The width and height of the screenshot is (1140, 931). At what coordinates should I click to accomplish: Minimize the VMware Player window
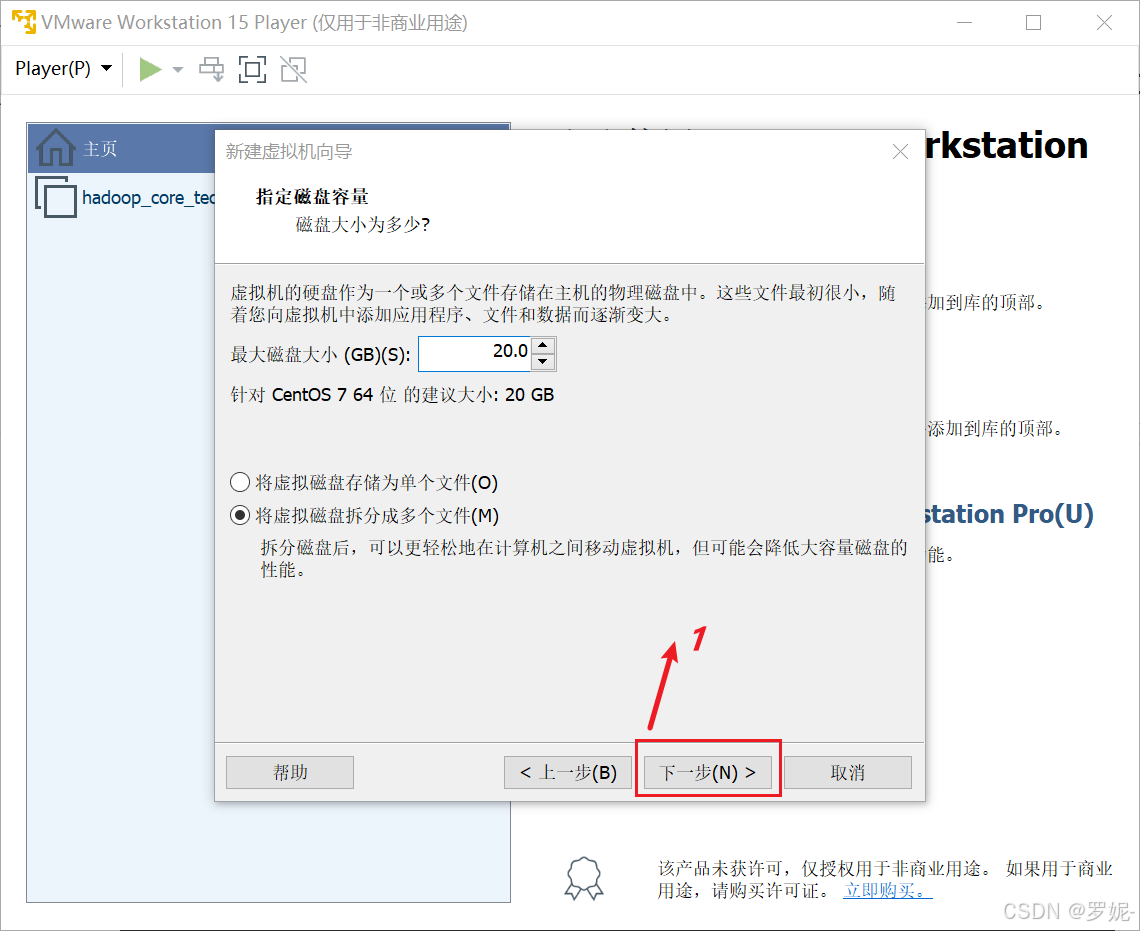pyautogui.click(x=965, y=23)
